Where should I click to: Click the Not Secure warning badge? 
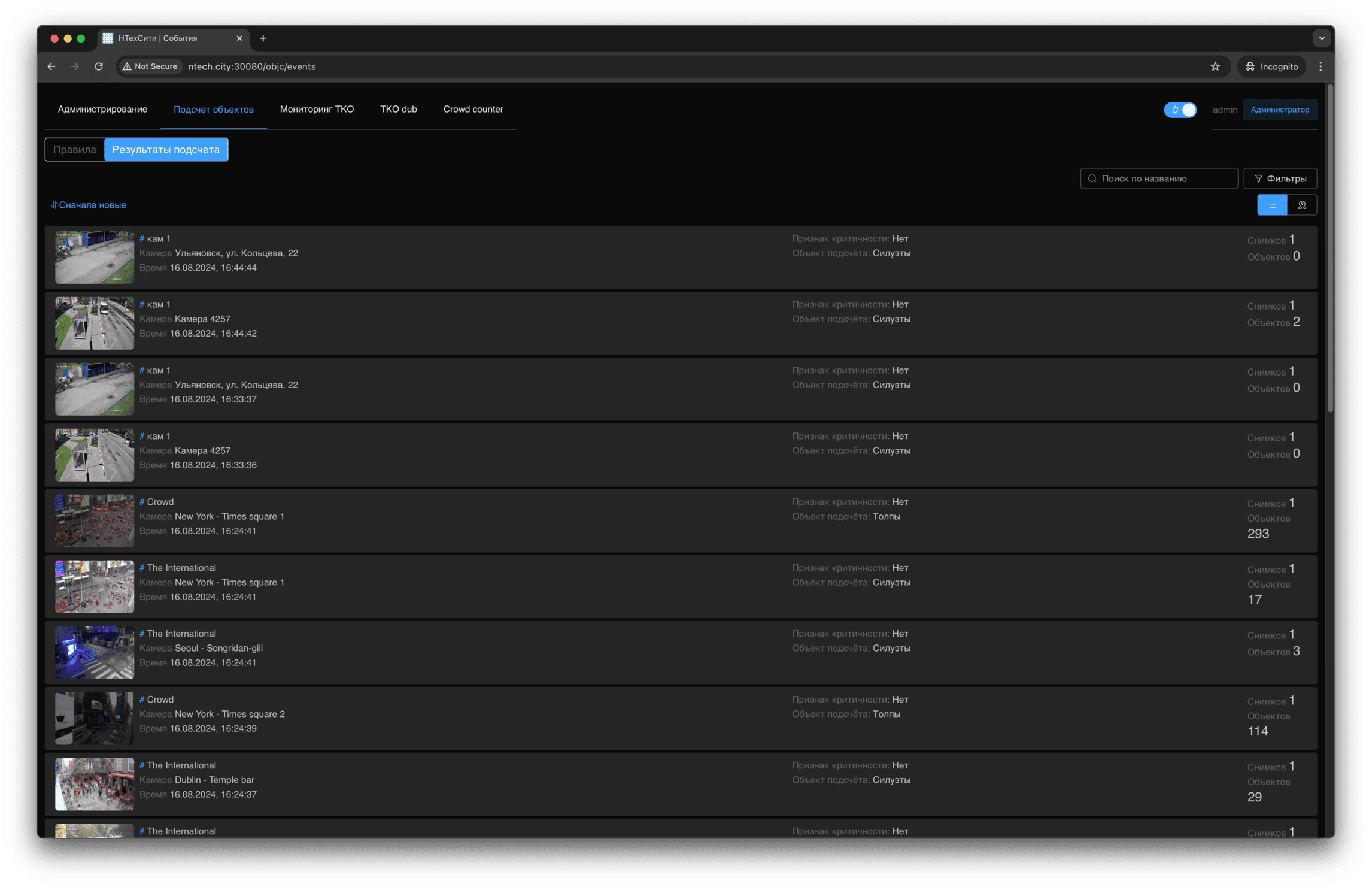click(x=150, y=66)
